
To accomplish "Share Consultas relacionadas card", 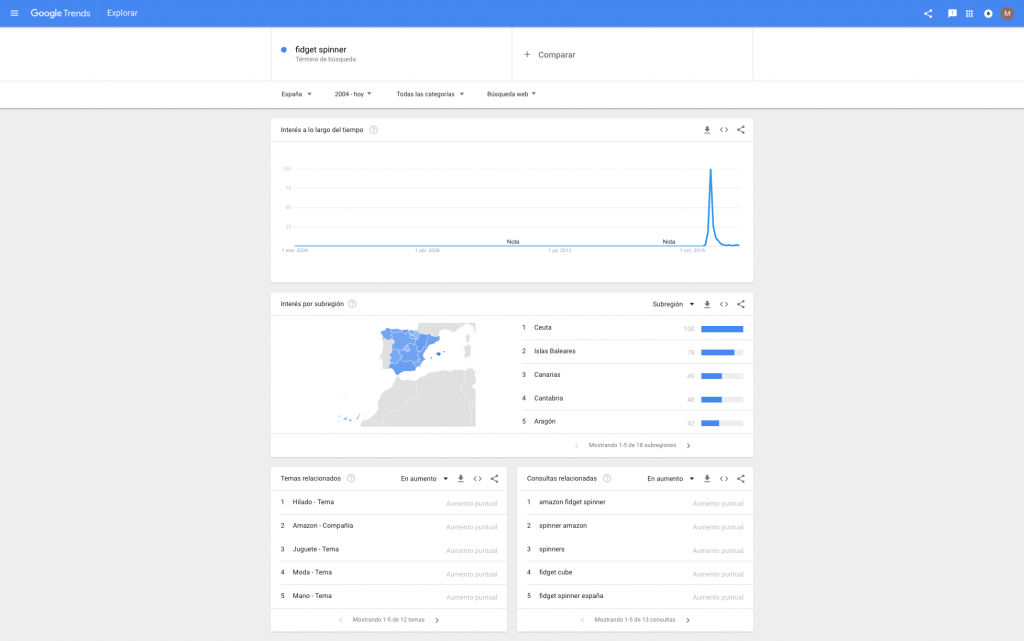I will [x=741, y=478].
